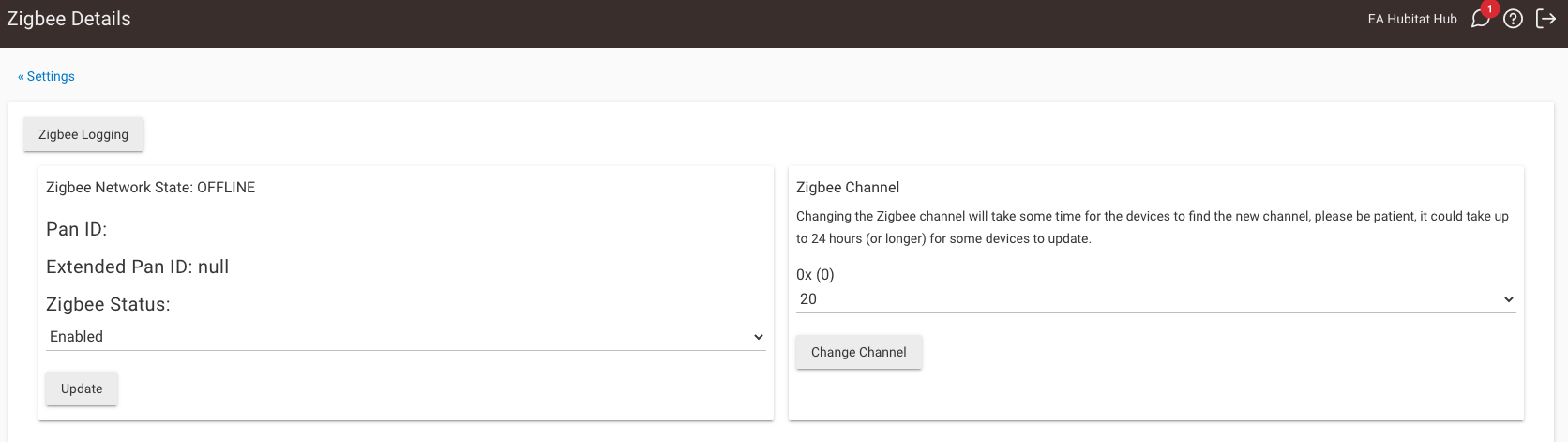
Task: Open the help question mark icon
Action: 1513,19
